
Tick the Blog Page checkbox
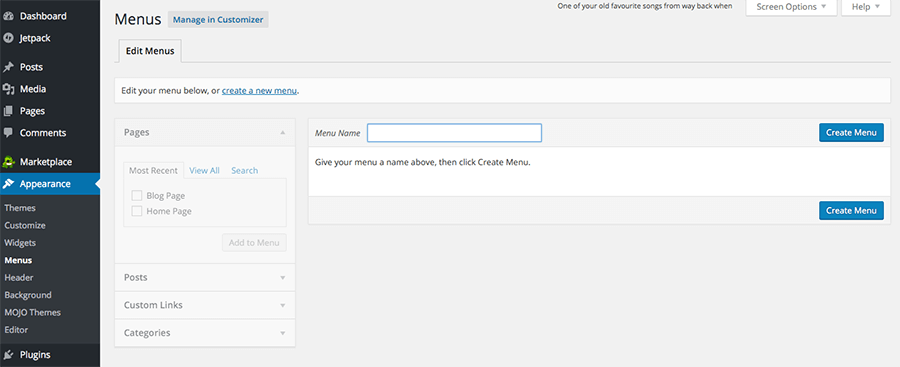pos(137,195)
